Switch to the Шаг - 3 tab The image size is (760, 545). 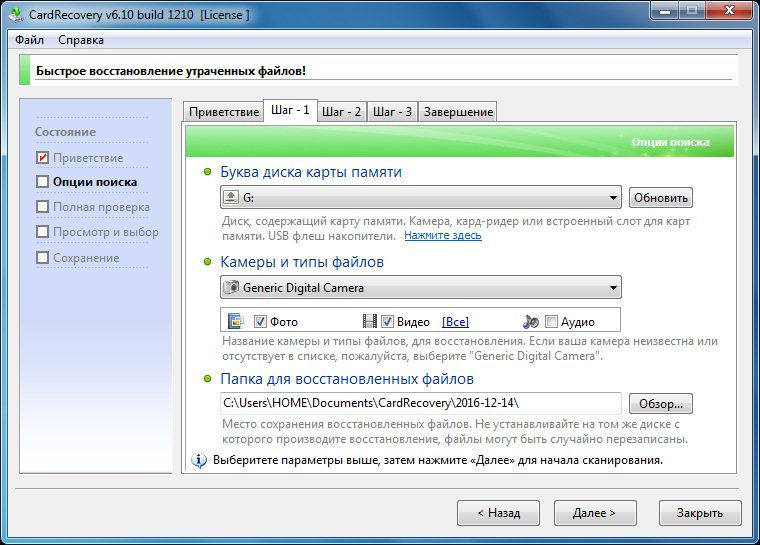point(392,112)
